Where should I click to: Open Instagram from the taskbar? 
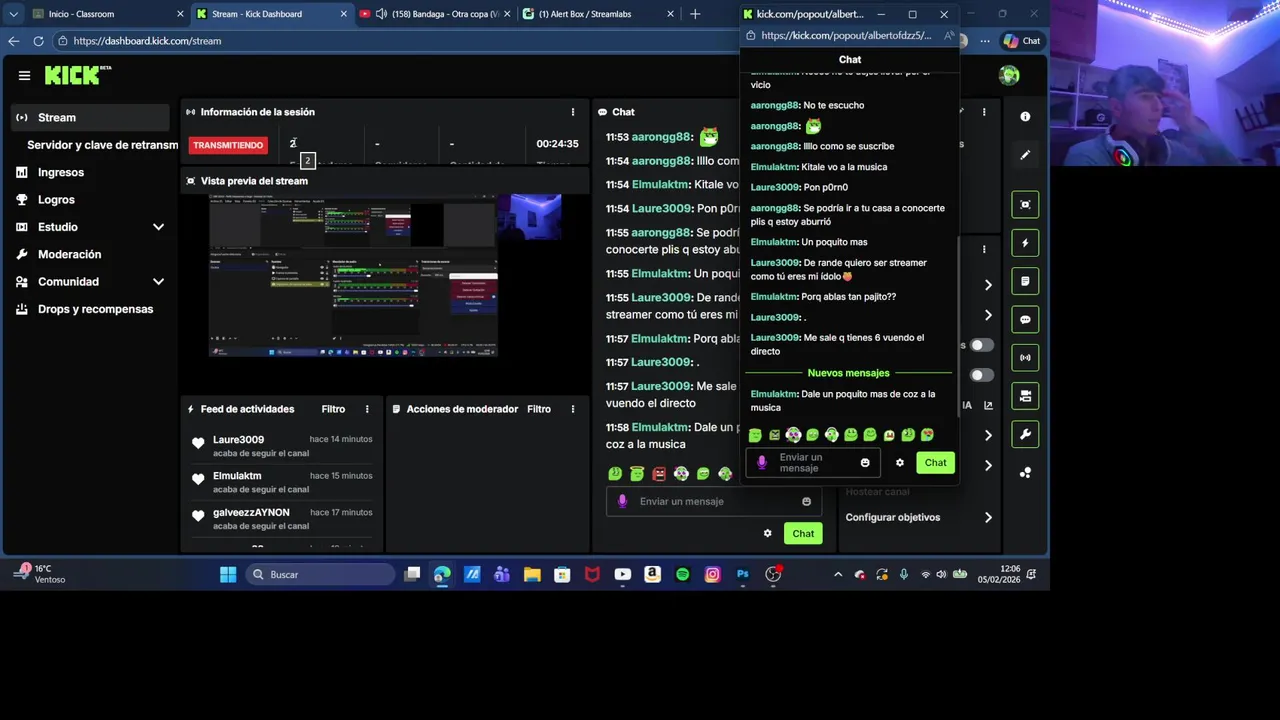pos(712,574)
